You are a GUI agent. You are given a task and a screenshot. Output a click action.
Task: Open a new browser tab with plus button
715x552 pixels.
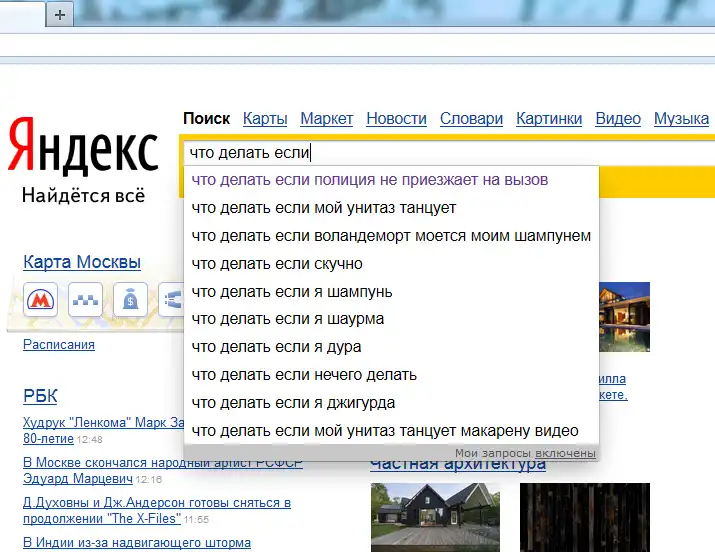[61, 14]
